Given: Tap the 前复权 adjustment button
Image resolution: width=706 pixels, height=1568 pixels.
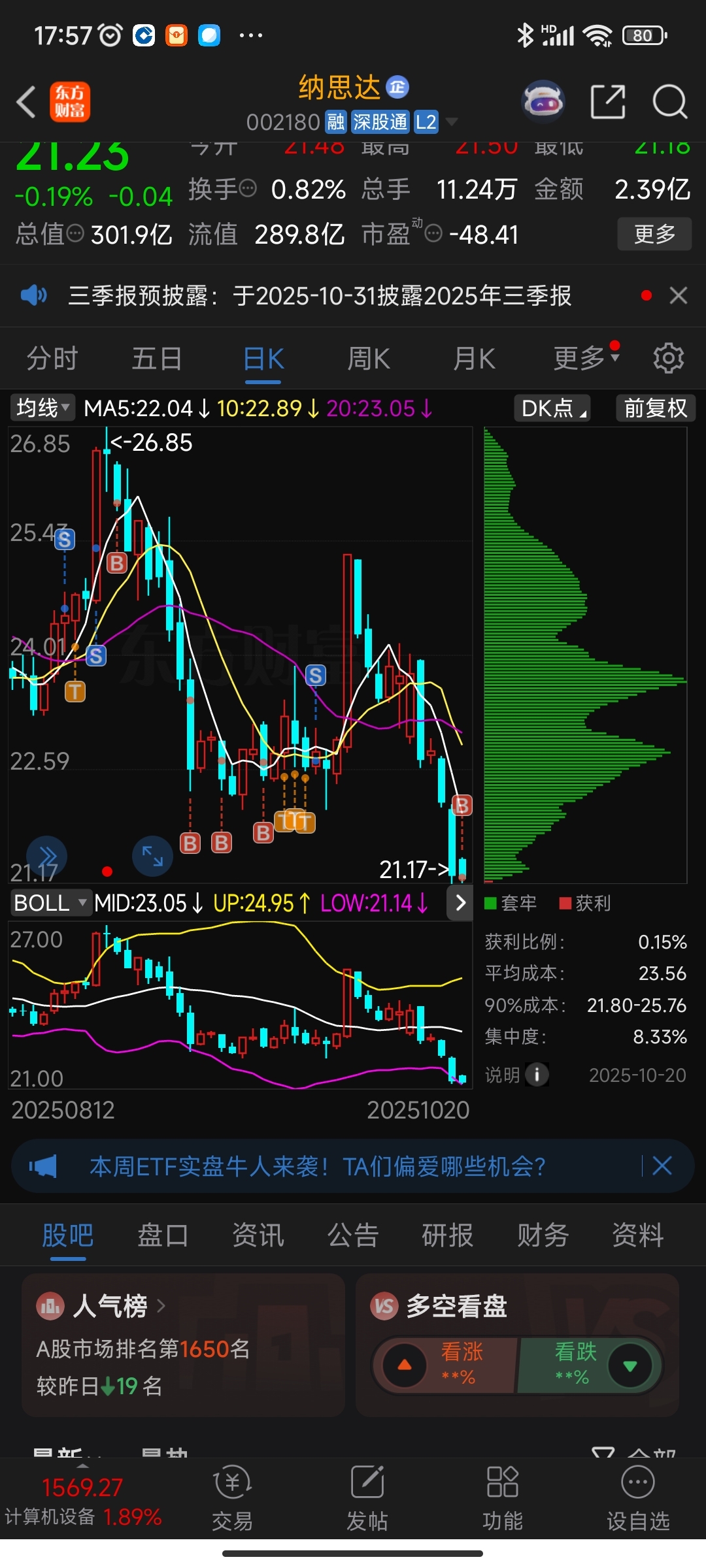Looking at the screenshot, I should tap(655, 408).
